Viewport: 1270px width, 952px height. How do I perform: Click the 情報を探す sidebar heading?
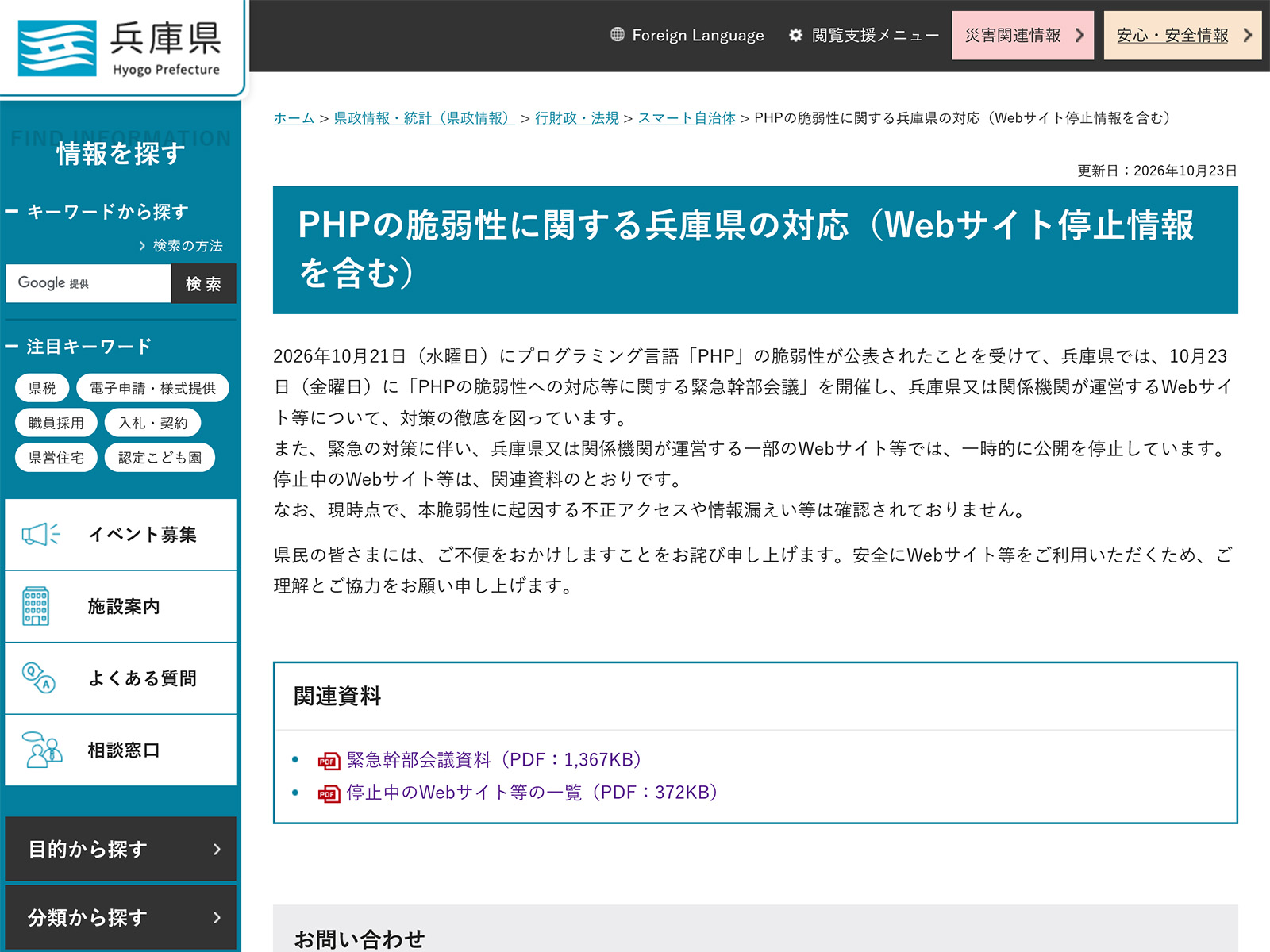tap(121, 154)
